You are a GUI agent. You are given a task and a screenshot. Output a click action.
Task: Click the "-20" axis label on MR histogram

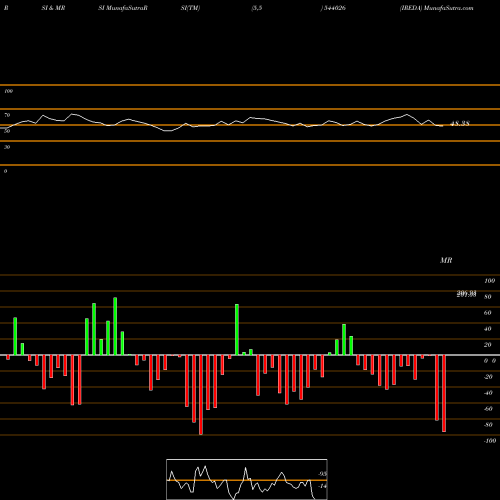488,377
